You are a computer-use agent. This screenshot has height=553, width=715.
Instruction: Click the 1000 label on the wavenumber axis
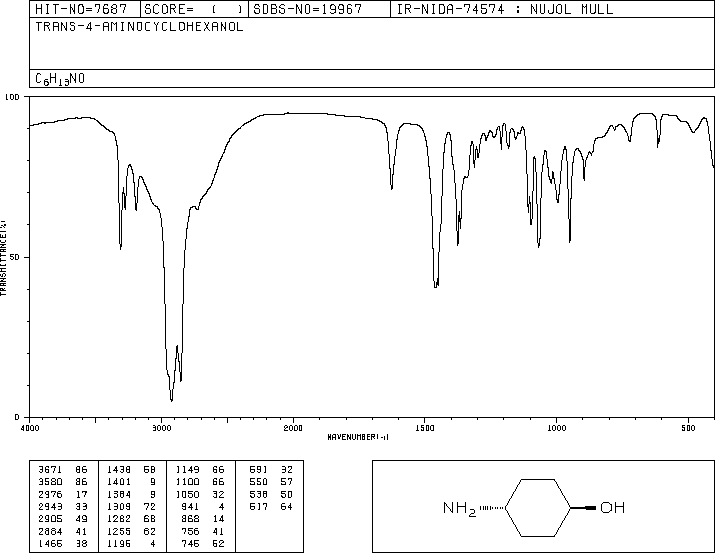click(x=556, y=428)
